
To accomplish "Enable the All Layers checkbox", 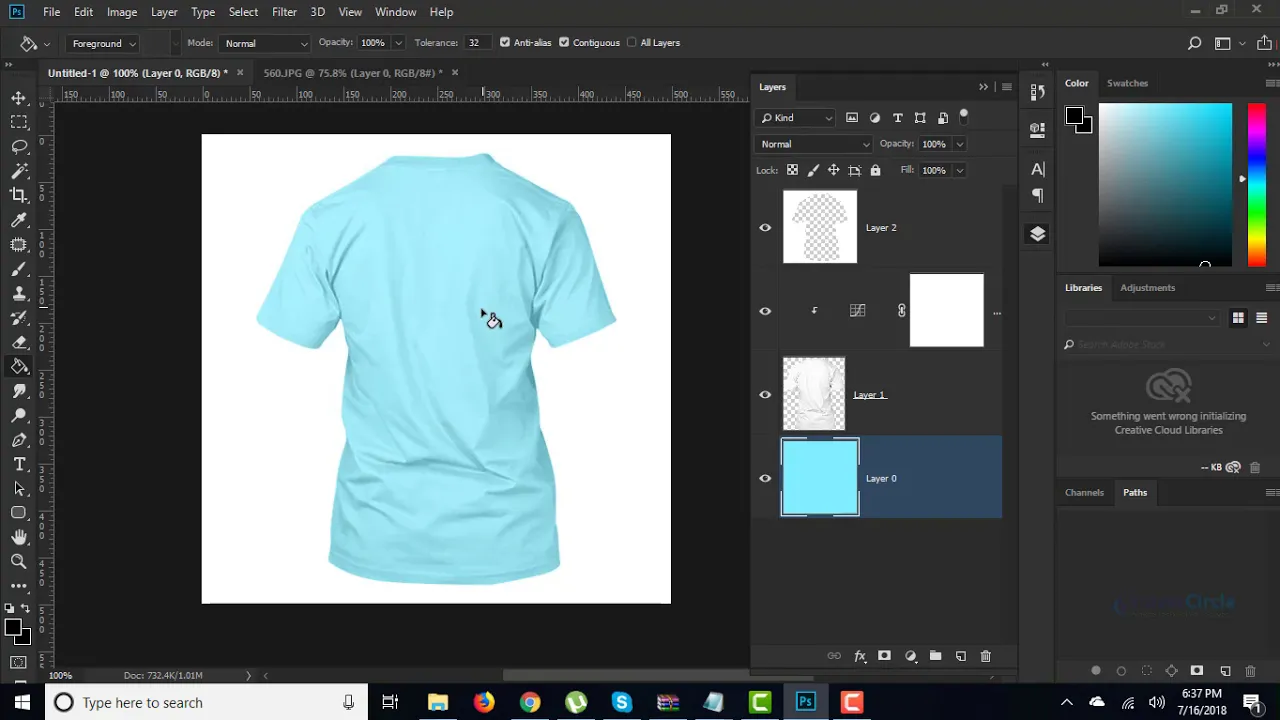I will [x=631, y=43].
